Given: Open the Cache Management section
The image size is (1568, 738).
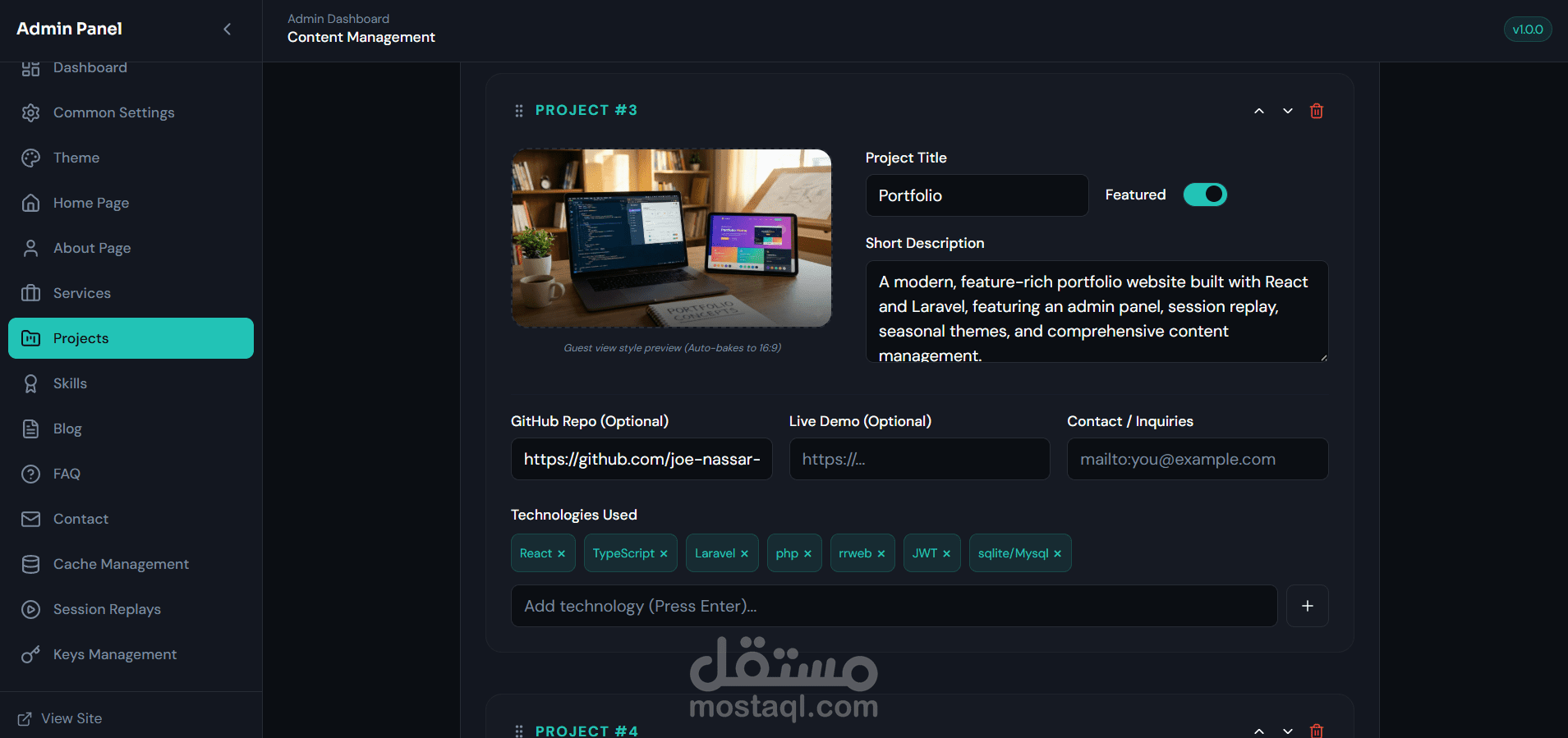Looking at the screenshot, I should pyautogui.click(x=131, y=564).
